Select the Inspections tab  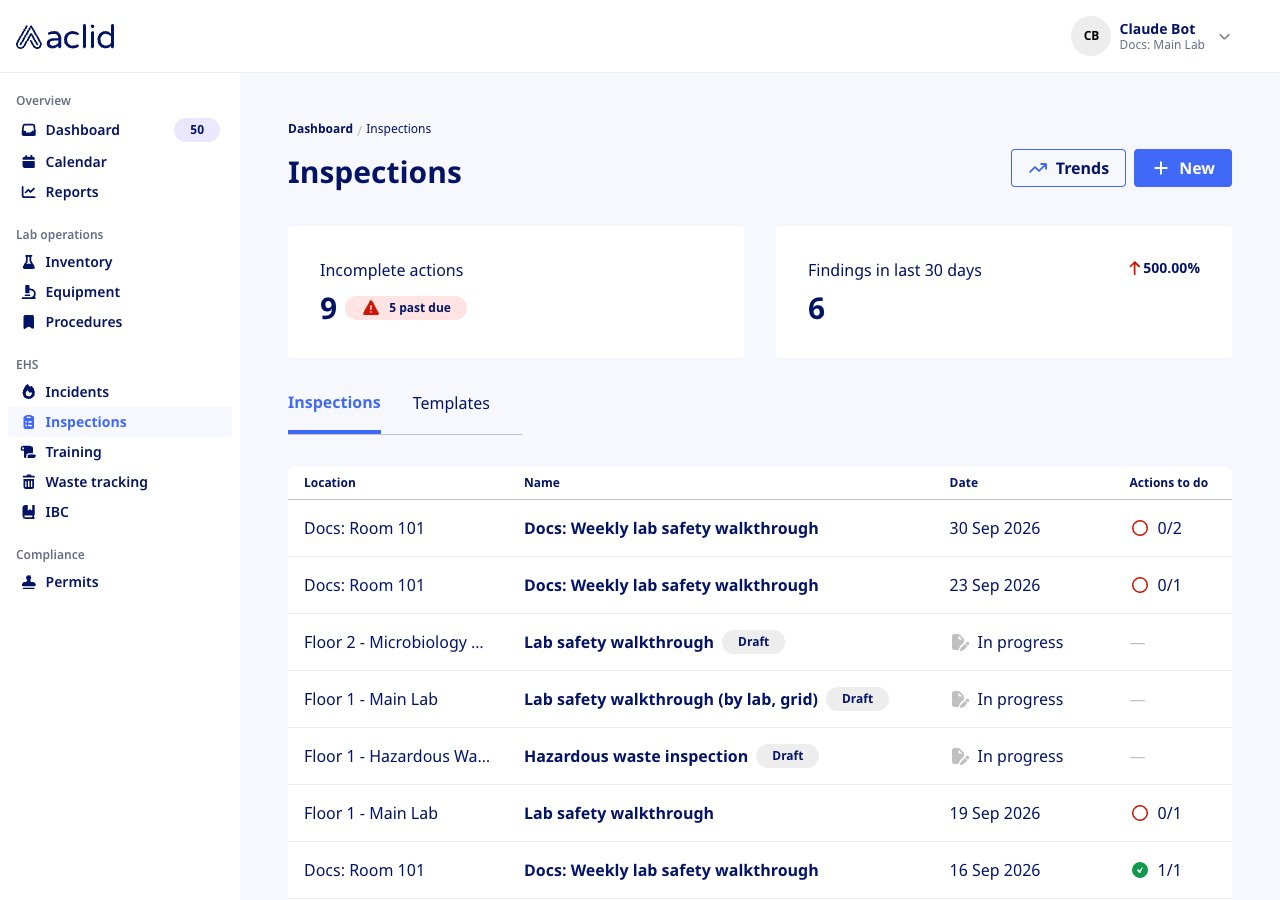pyautogui.click(x=334, y=402)
